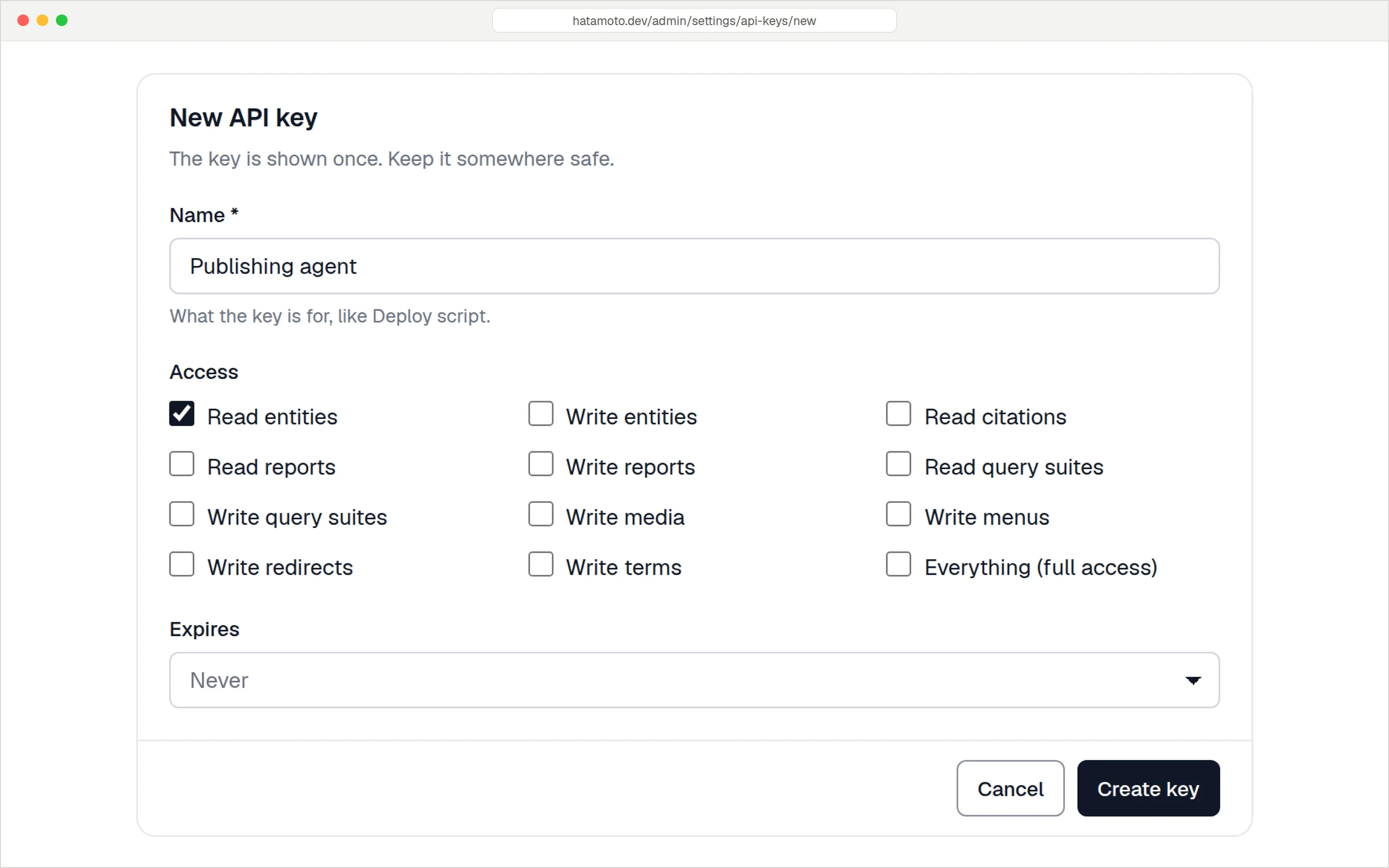The width and height of the screenshot is (1389, 868).
Task: Tick the Write media checkbox
Action: (x=541, y=514)
